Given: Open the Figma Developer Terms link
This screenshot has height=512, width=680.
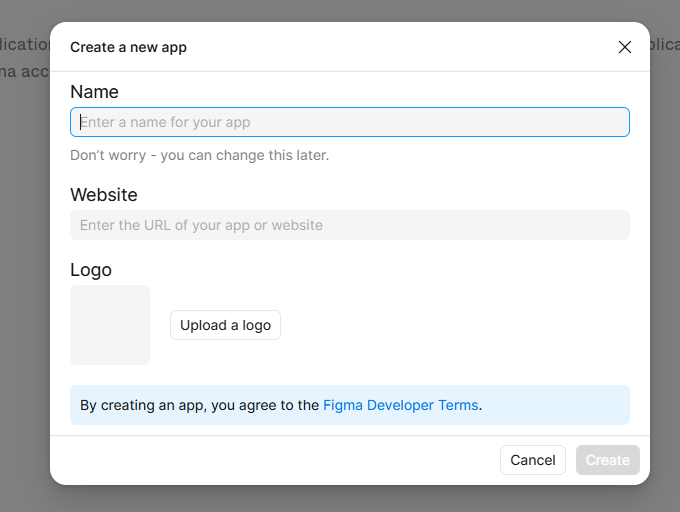Looking at the screenshot, I should point(401,405).
